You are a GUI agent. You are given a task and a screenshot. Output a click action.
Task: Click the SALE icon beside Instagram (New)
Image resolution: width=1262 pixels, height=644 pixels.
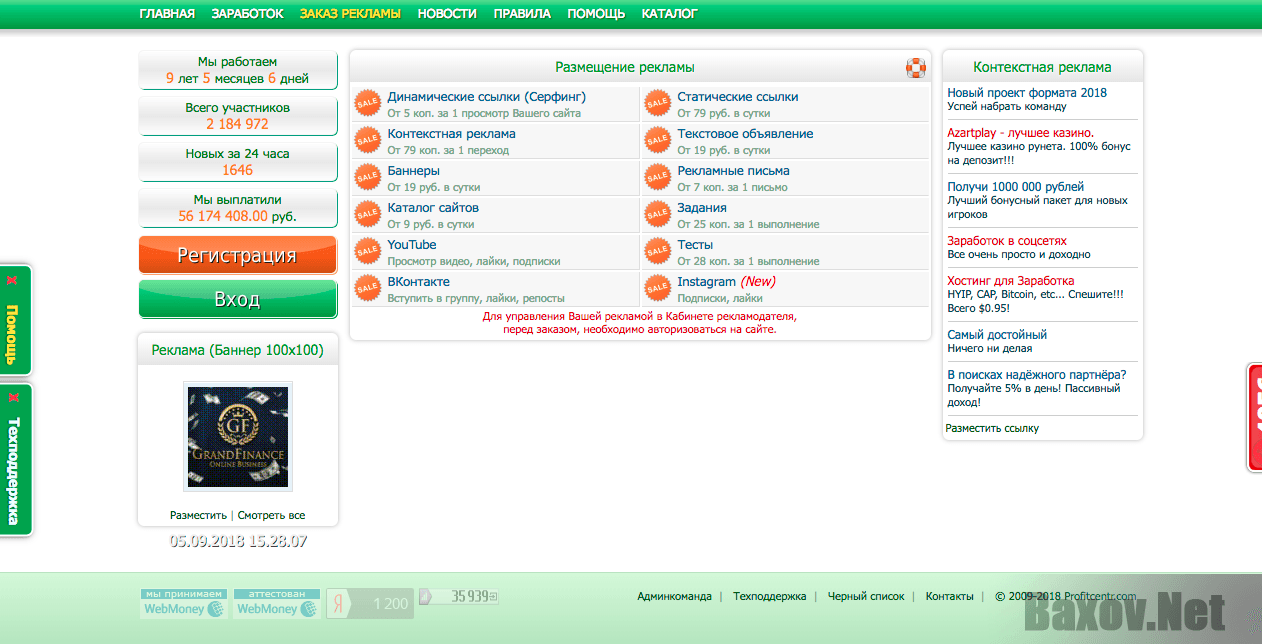(658, 288)
